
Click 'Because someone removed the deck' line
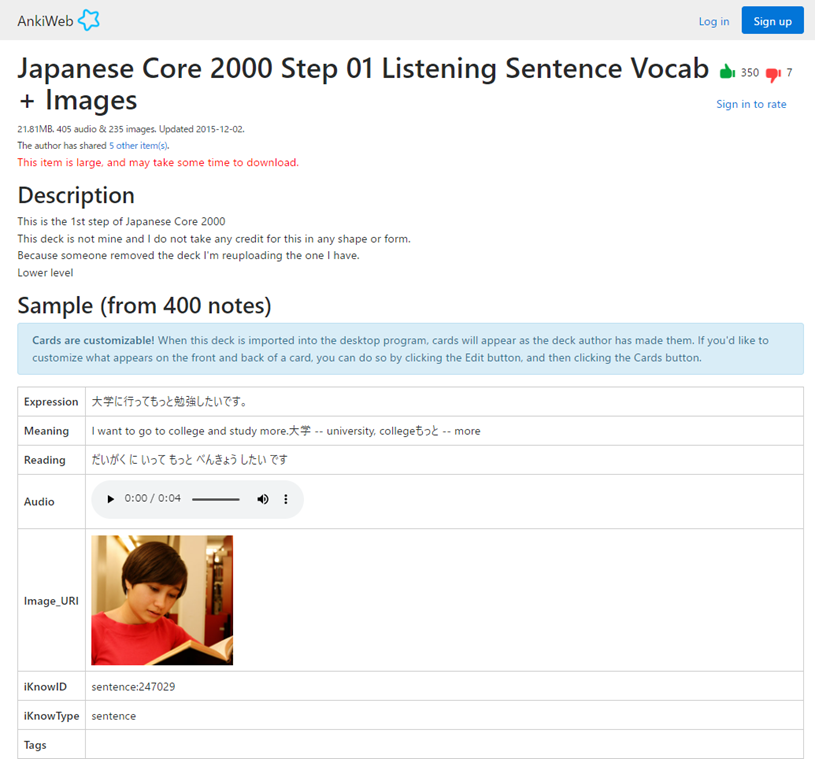click(188, 255)
